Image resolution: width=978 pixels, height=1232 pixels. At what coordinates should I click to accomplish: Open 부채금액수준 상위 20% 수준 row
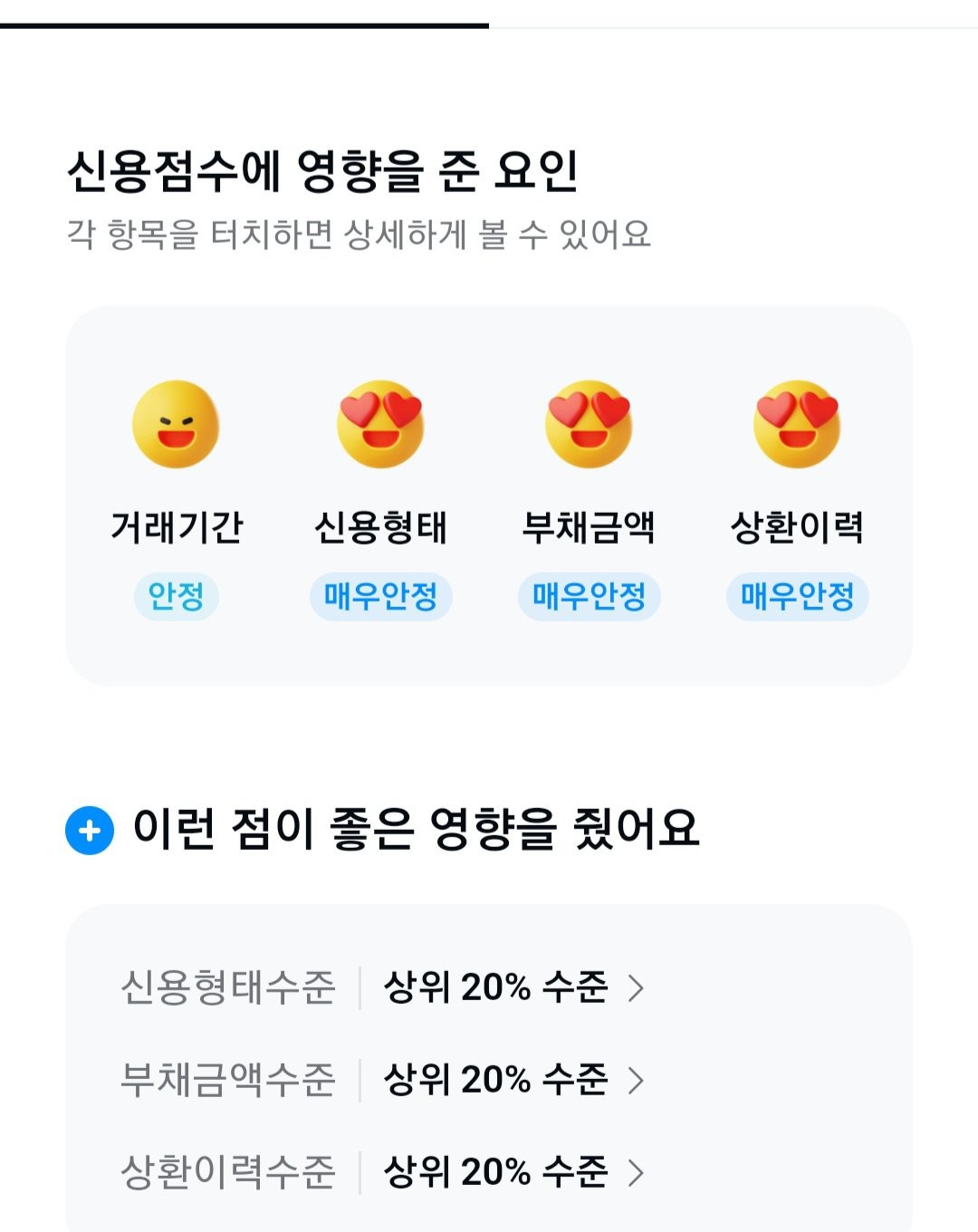pos(489,1080)
